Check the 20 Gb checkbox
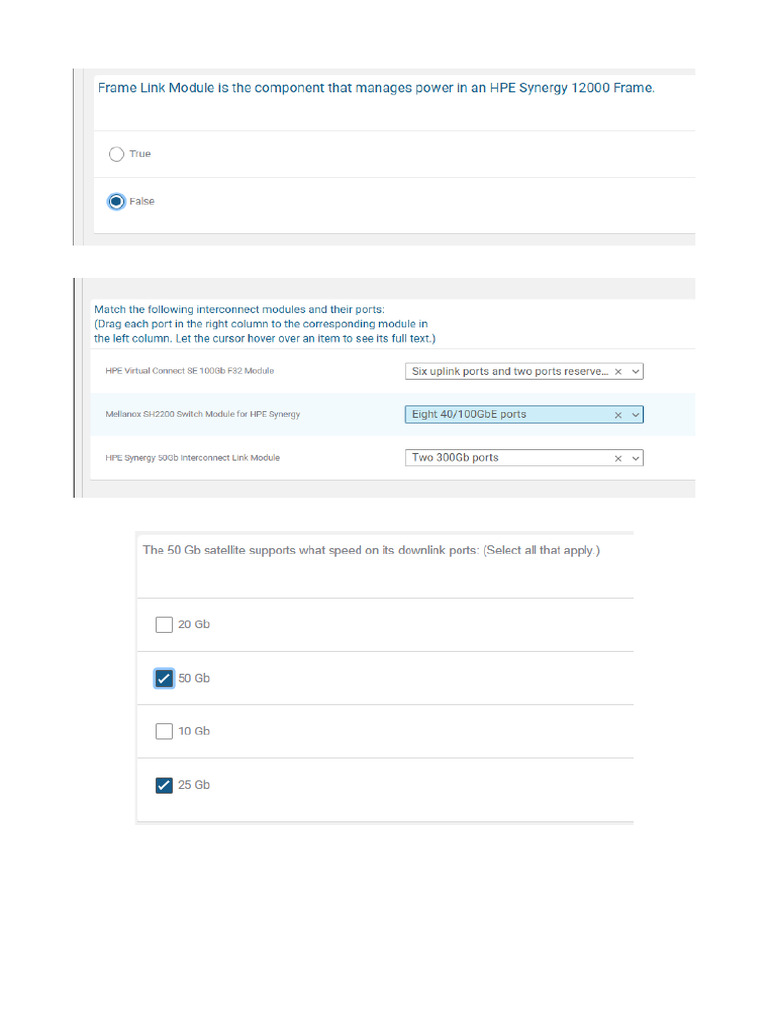768x1024 pixels. [x=164, y=625]
